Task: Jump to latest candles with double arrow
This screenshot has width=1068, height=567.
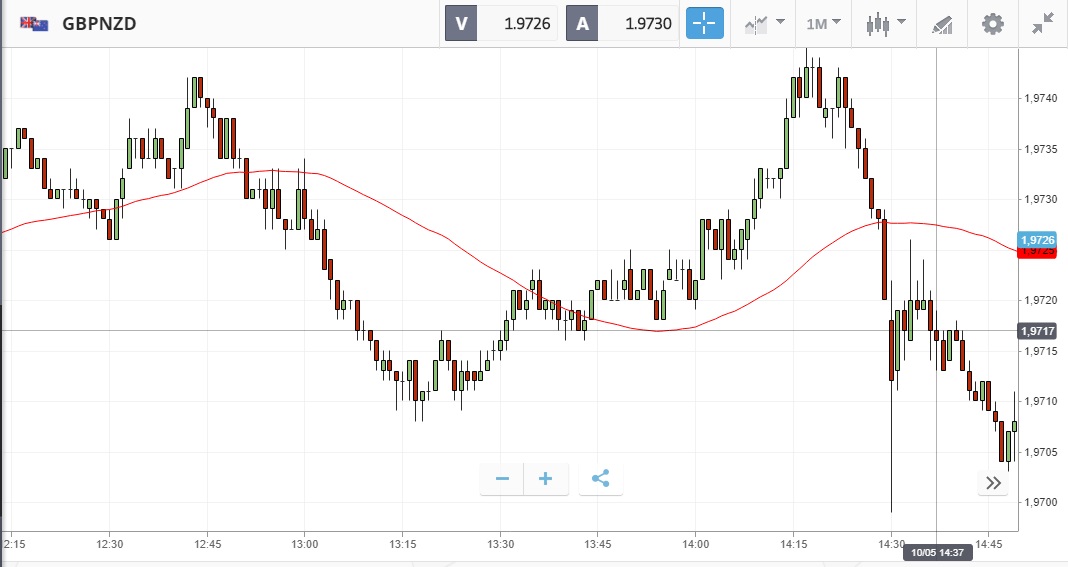Action: click(x=993, y=483)
